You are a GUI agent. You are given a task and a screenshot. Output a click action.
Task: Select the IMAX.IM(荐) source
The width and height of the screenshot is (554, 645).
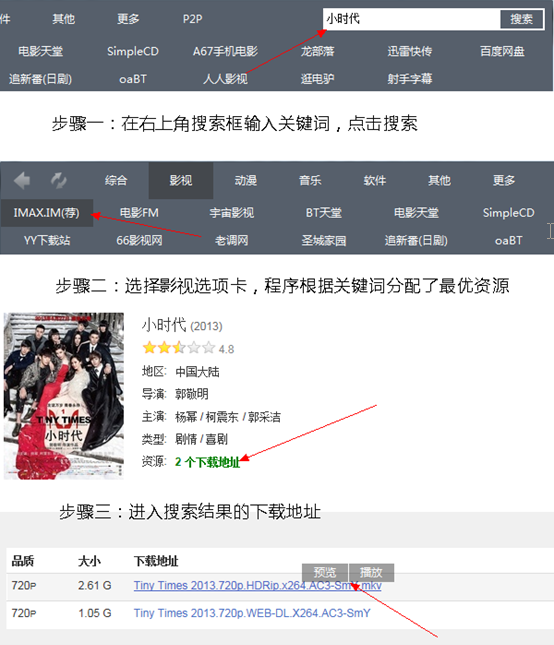tap(46, 213)
